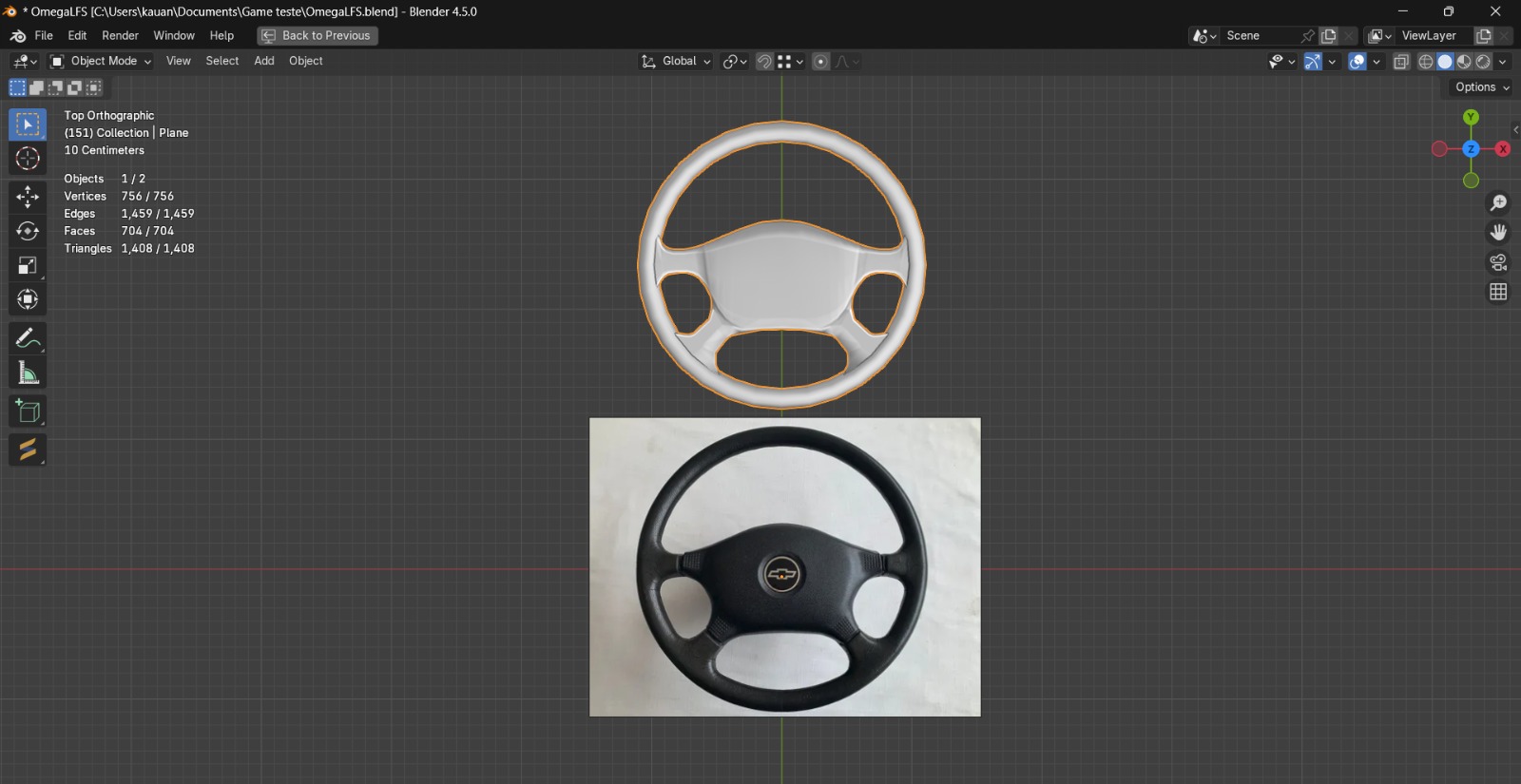Click the pan view hand icon

(1498, 233)
